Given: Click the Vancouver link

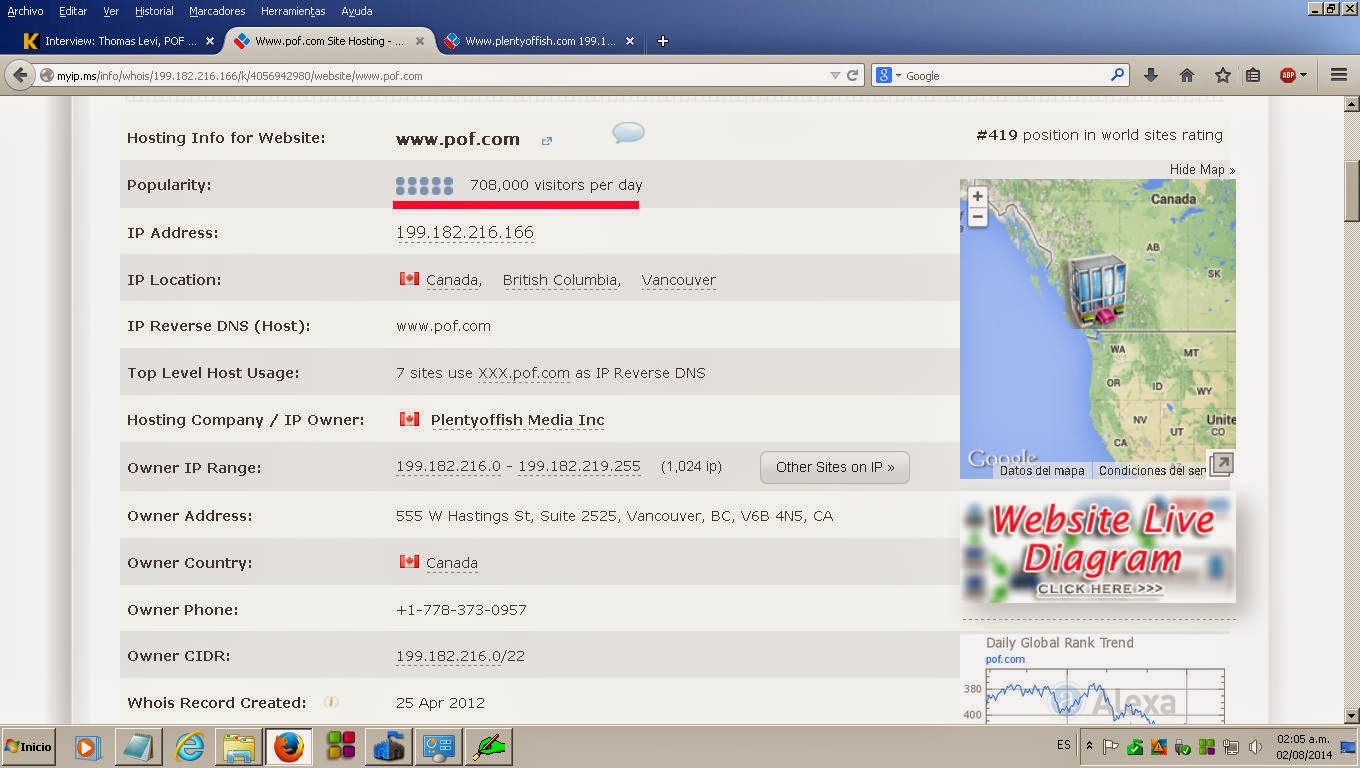Looking at the screenshot, I should coord(679,280).
